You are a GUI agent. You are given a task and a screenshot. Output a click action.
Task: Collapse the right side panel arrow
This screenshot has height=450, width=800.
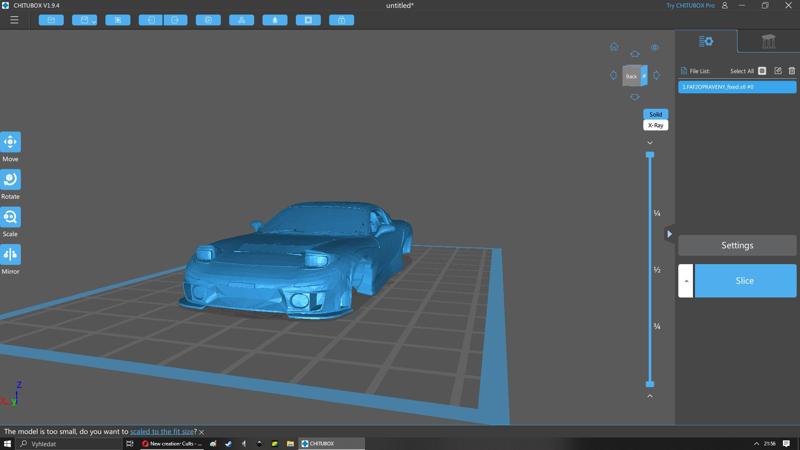pos(669,234)
